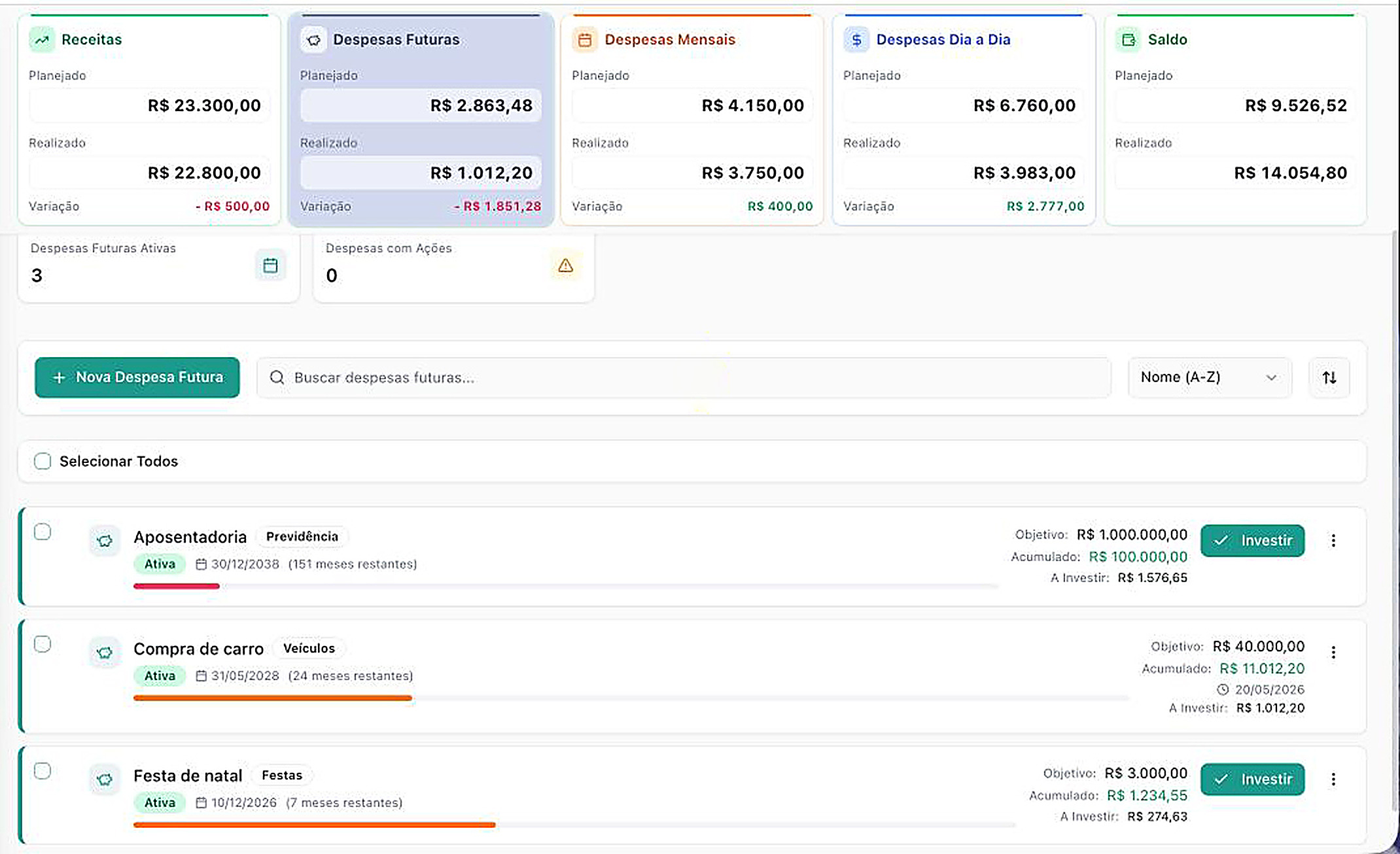Focus the Buscar despesas futuras search field
This screenshot has height=854, width=1400.
coord(684,377)
